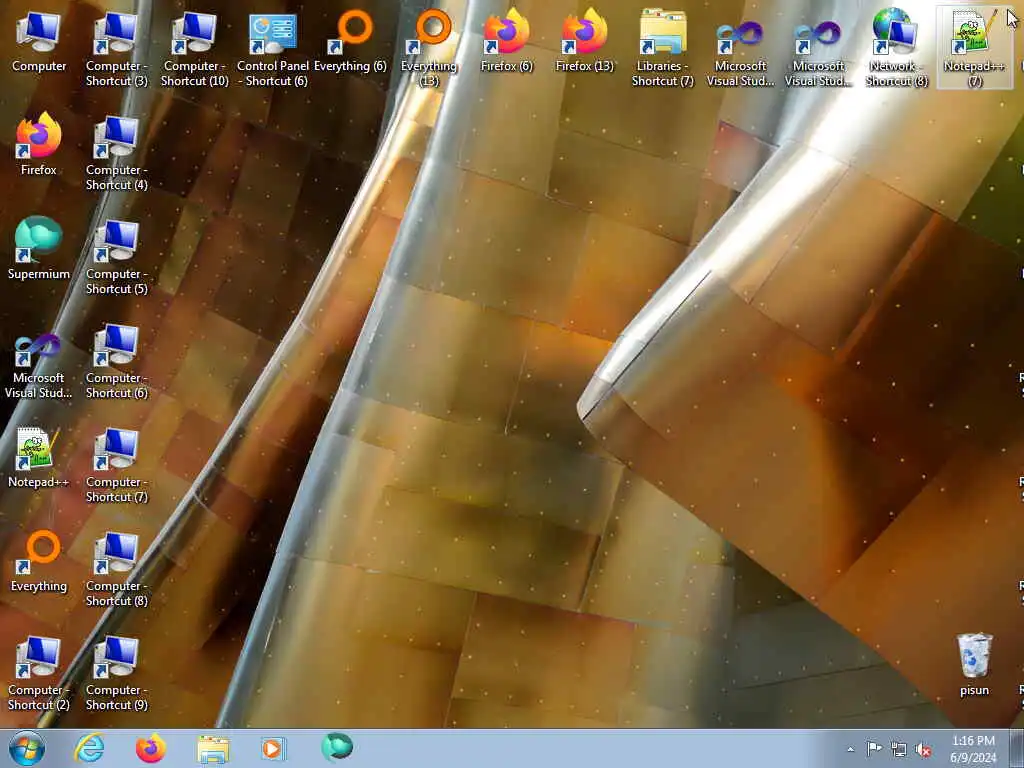Click the Show Desktop strip on the taskbar

1017,748
